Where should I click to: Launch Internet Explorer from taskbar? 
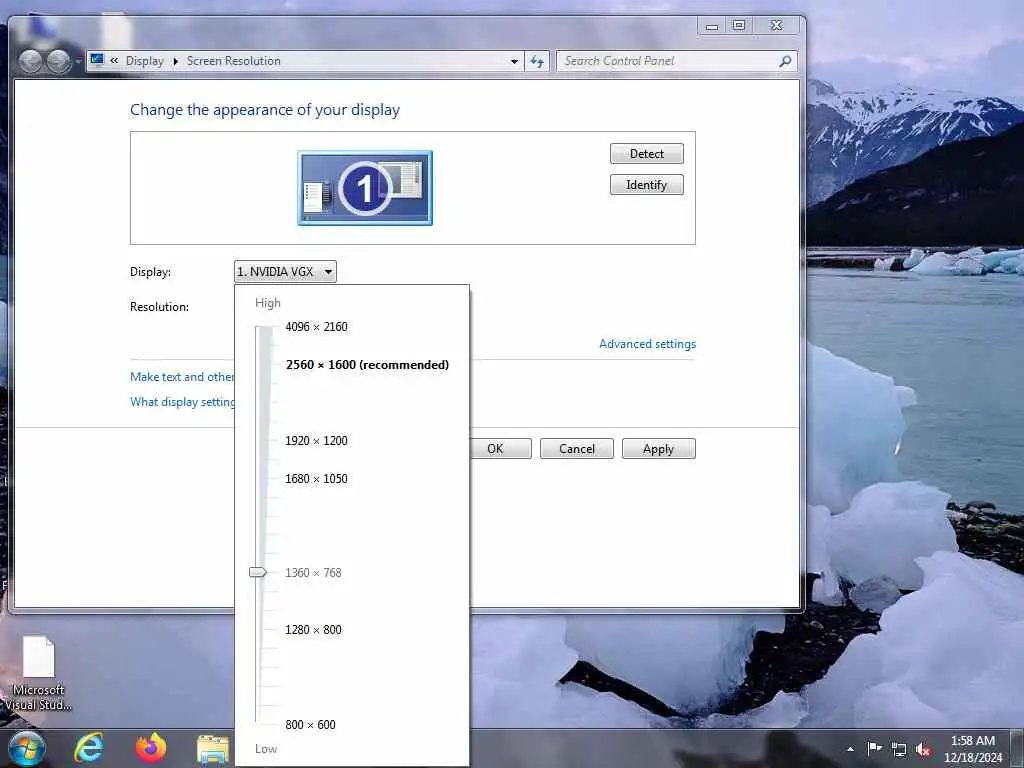coord(89,748)
